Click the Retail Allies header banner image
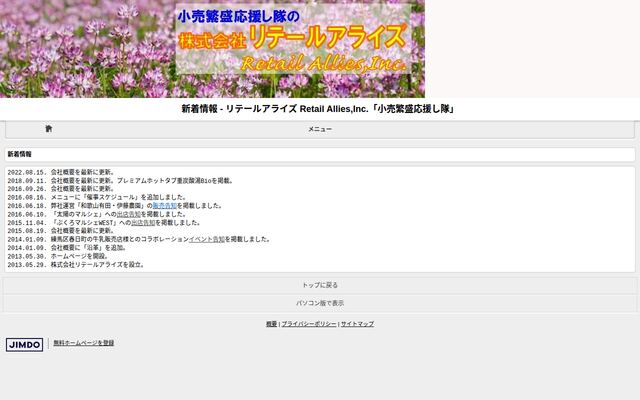640x400 pixels. pos(212,49)
